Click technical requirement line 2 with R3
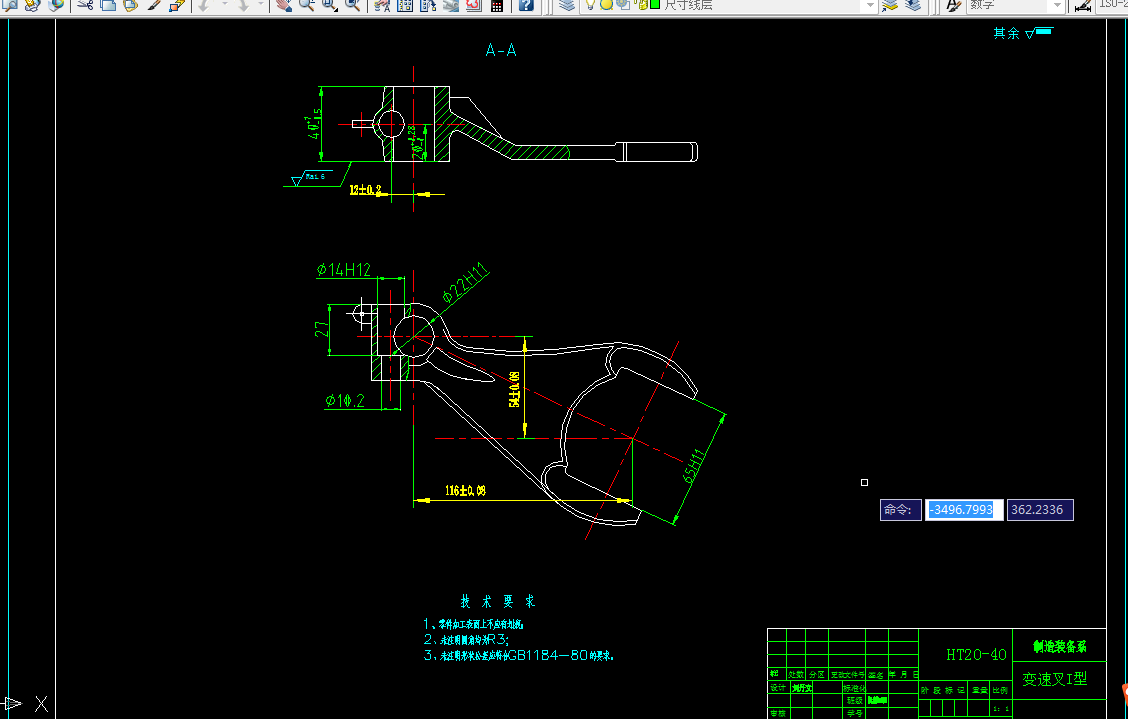Image resolution: width=1128 pixels, height=719 pixels. [466, 639]
